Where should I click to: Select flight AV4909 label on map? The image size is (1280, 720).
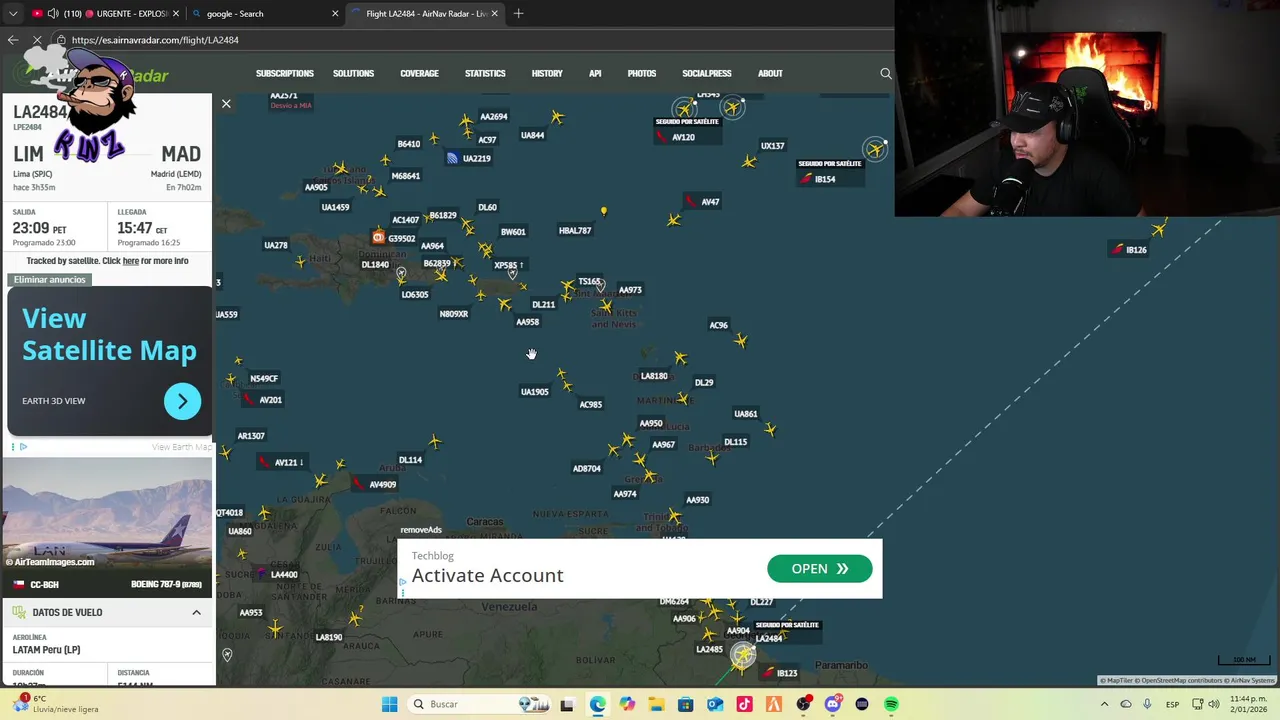point(375,484)
